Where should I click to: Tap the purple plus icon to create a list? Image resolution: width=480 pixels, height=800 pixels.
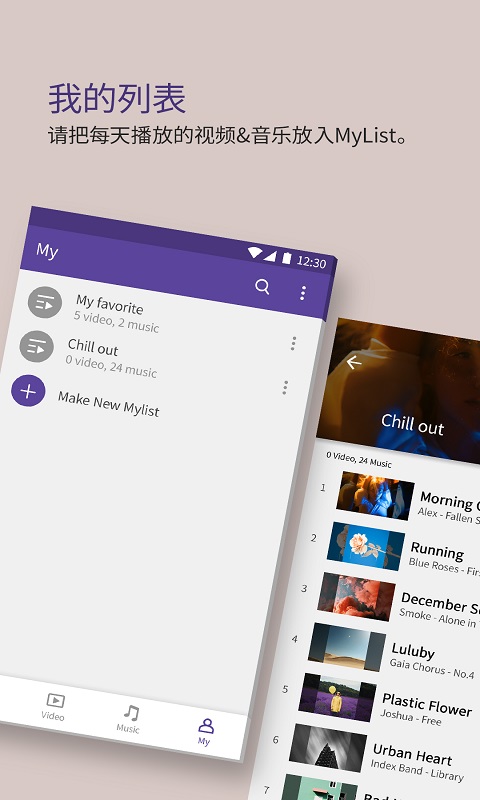point(28,391)
